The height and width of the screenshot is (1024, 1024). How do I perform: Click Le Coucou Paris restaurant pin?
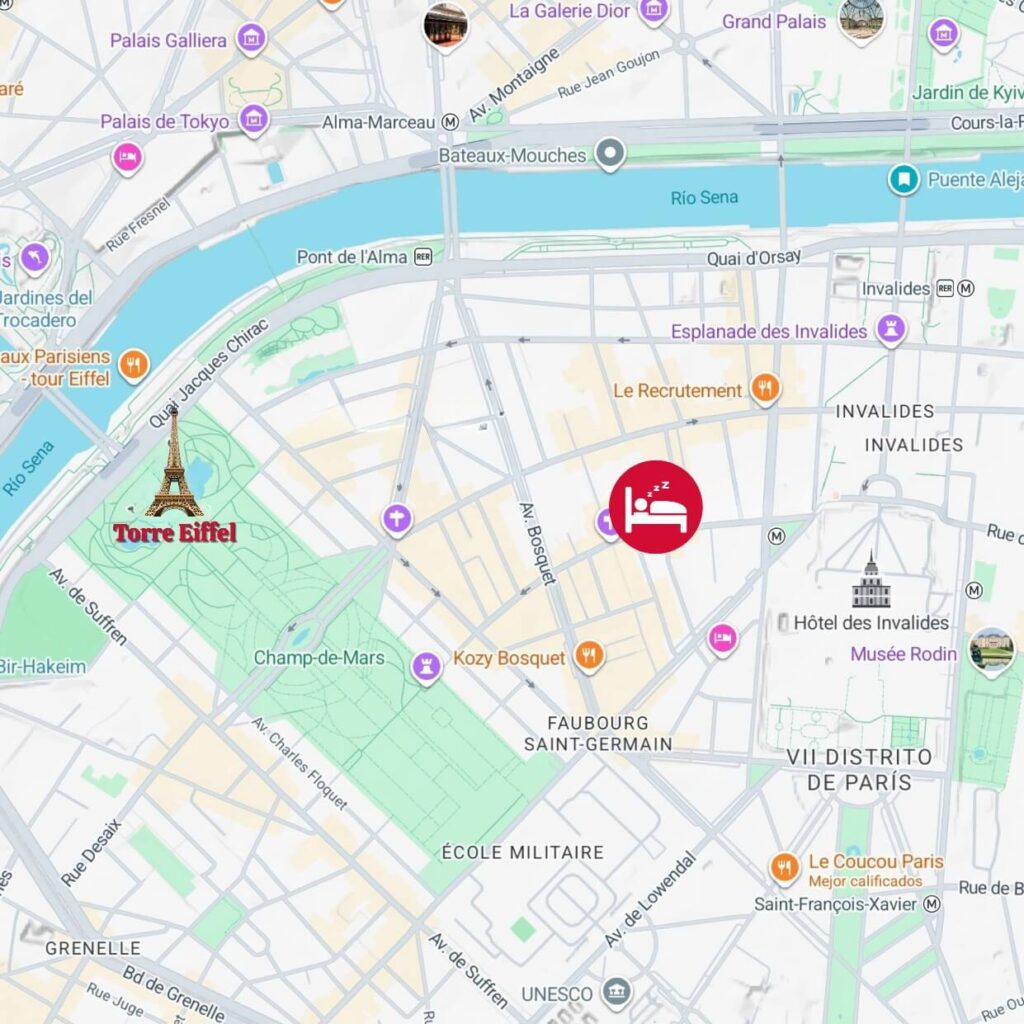pyautogui.click(x=784, y=869)
